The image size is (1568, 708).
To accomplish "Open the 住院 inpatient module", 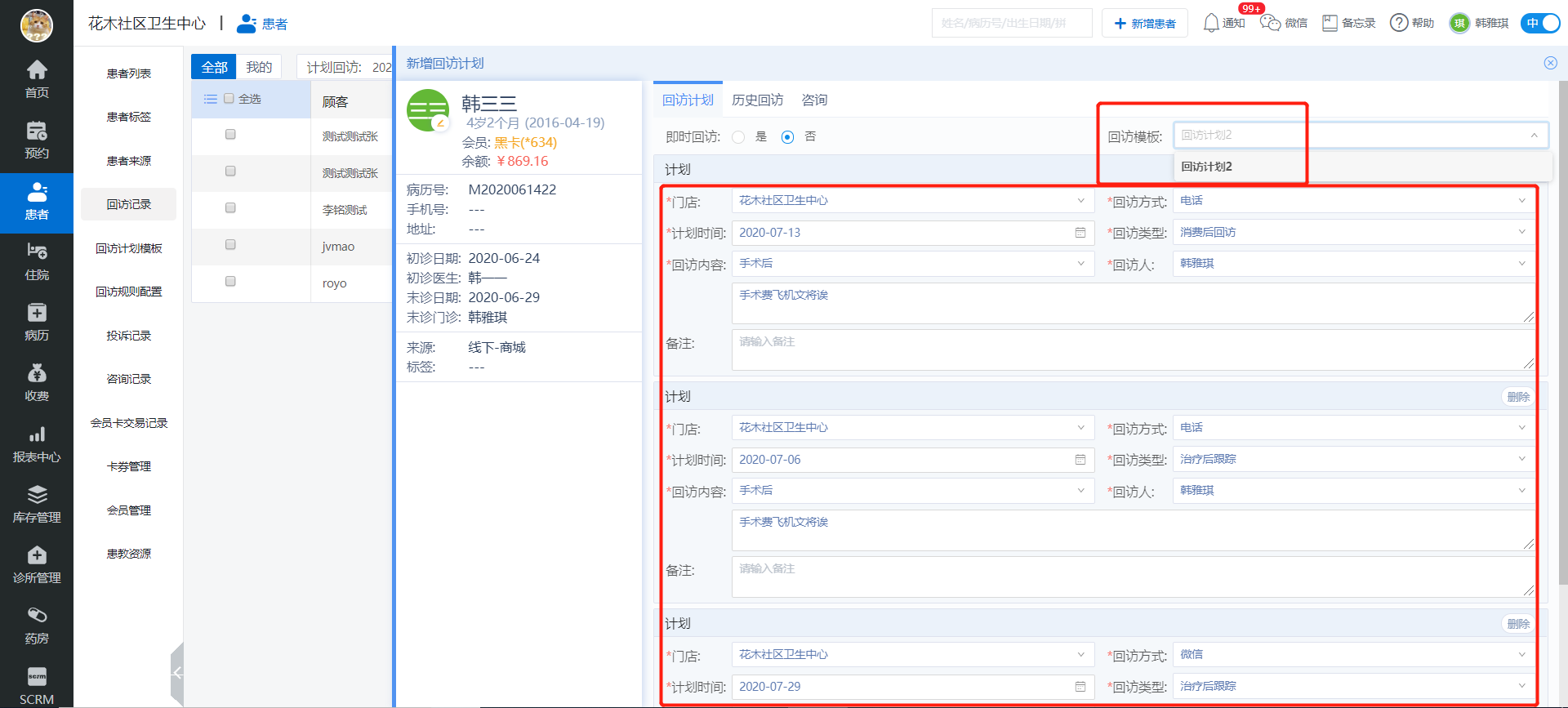I will tap(37, 262).
